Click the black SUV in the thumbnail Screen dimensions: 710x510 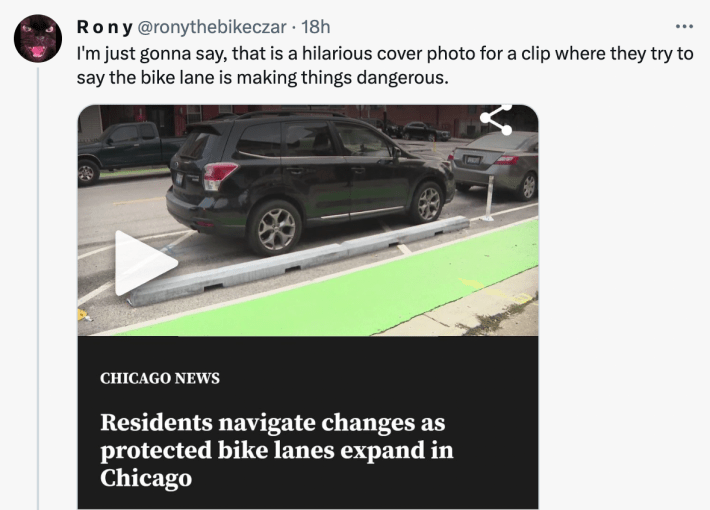click(x=308, y=170)
